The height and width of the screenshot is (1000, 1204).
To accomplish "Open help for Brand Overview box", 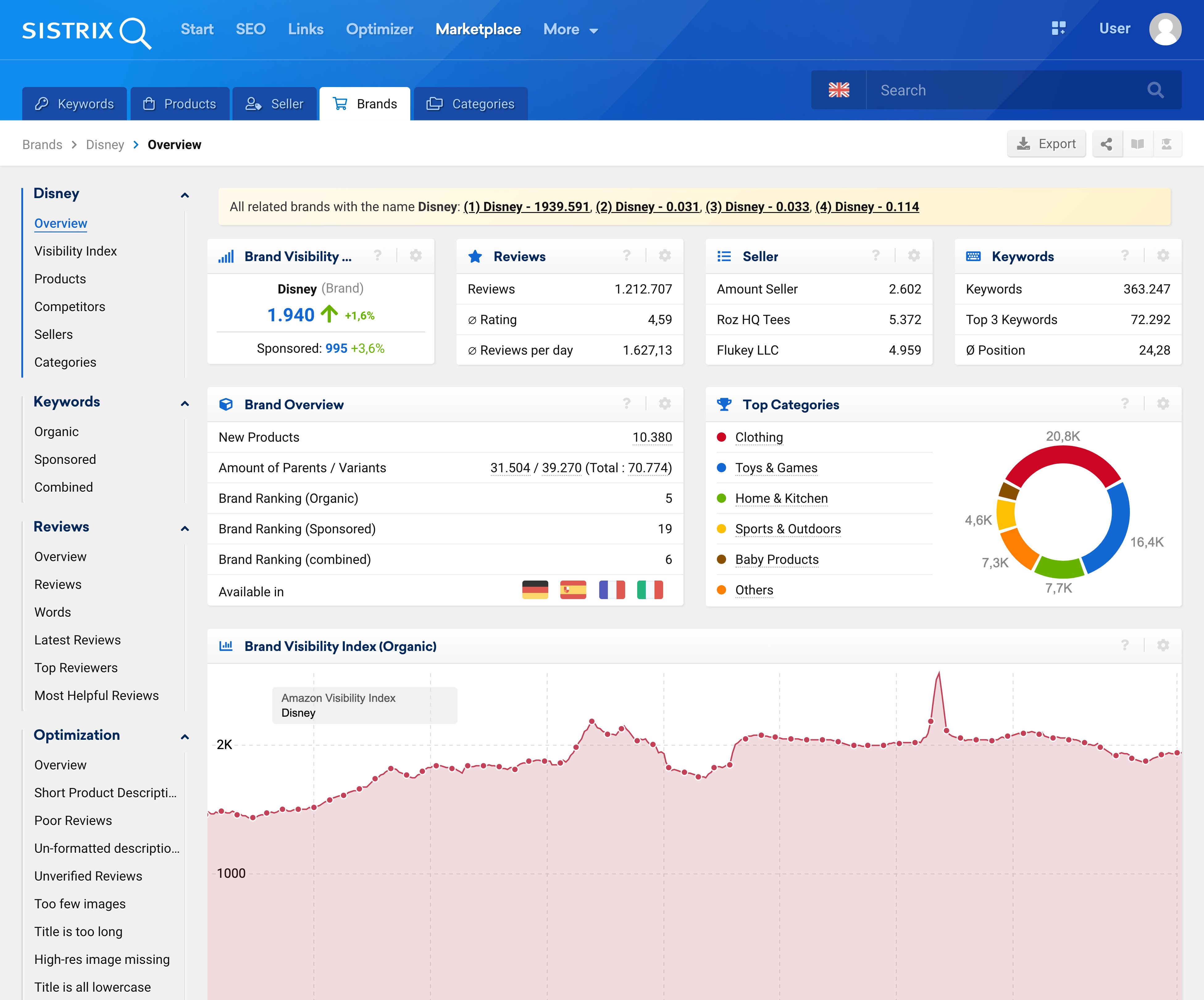I will 627,403.
